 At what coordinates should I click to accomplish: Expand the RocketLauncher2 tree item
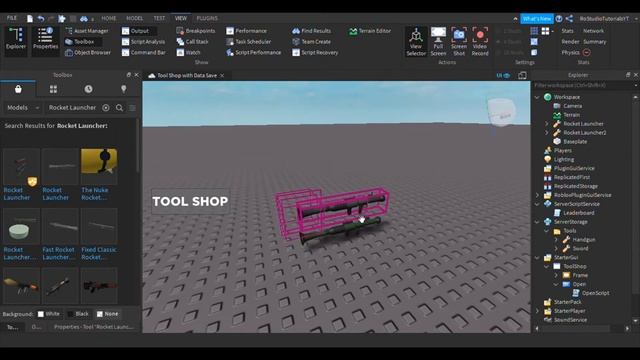(547, 133)
